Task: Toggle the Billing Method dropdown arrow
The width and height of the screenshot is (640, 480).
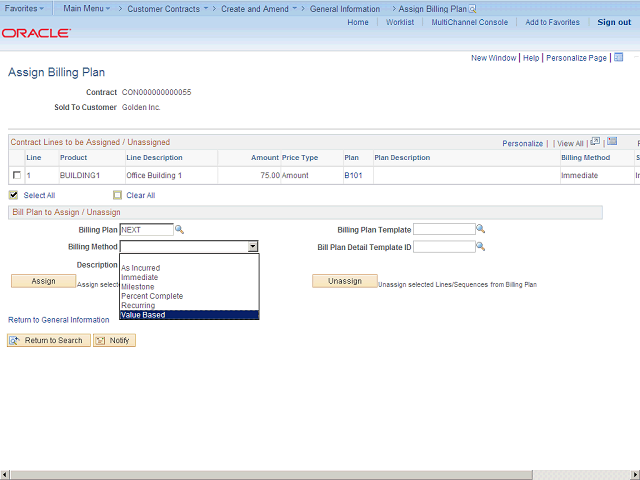Action: [x=253, y=247]
